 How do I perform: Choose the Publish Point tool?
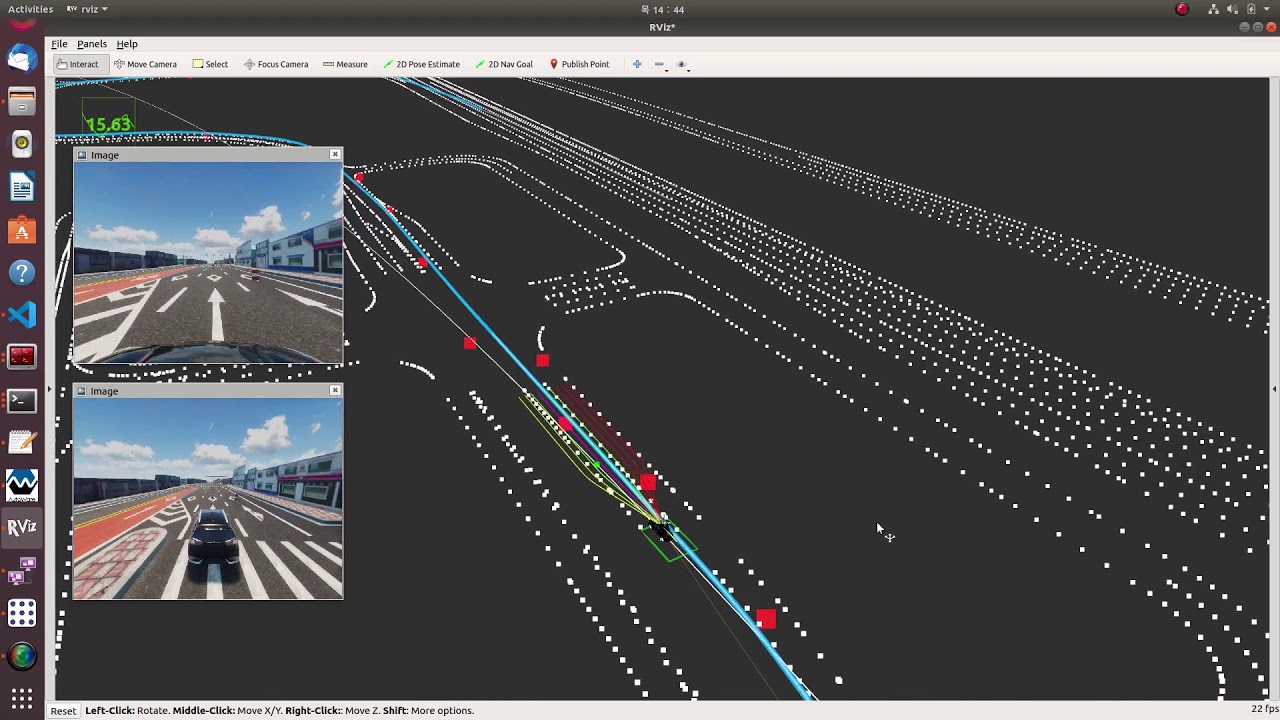pos(579,64)
